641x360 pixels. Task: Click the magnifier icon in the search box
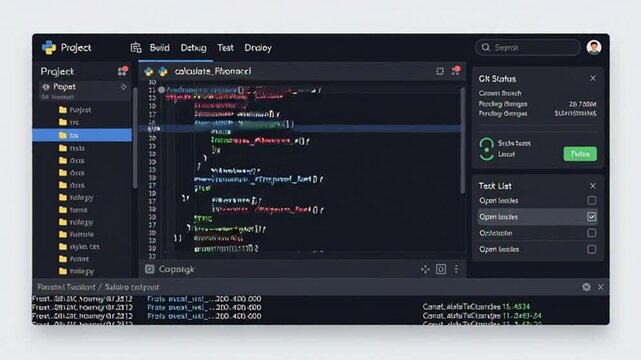[486, 47]
